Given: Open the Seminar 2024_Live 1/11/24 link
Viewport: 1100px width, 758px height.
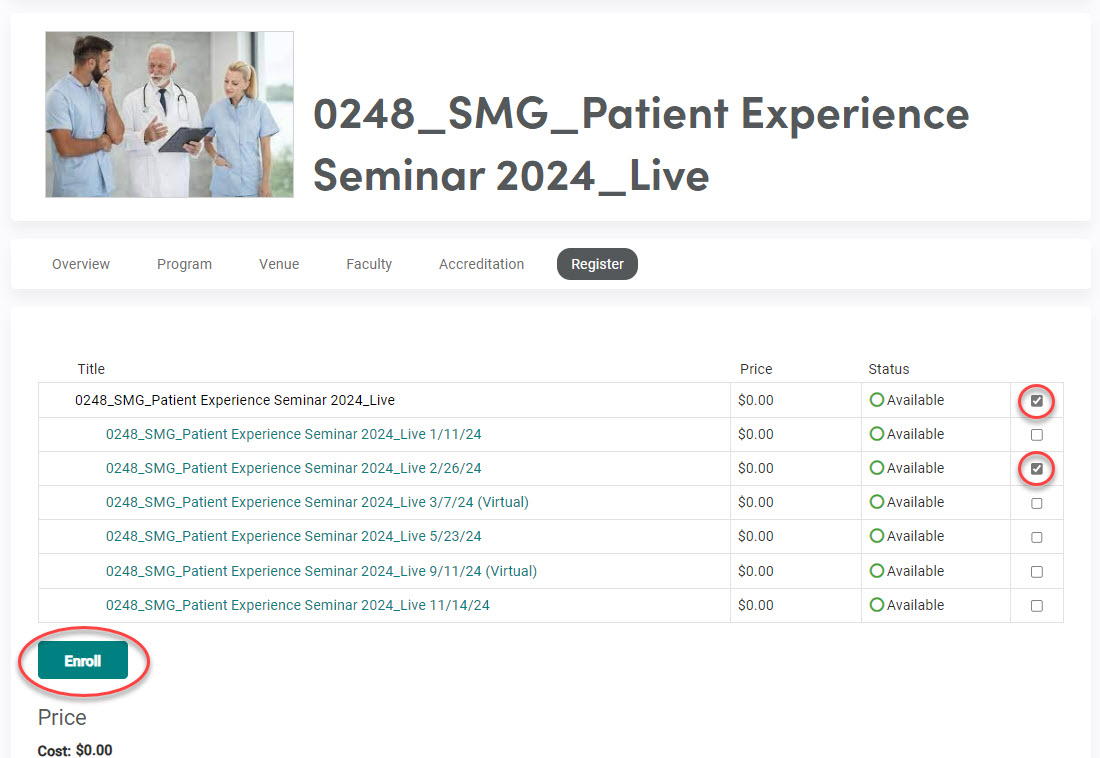Looking at the screenshot, I should [x=293, y=434].
